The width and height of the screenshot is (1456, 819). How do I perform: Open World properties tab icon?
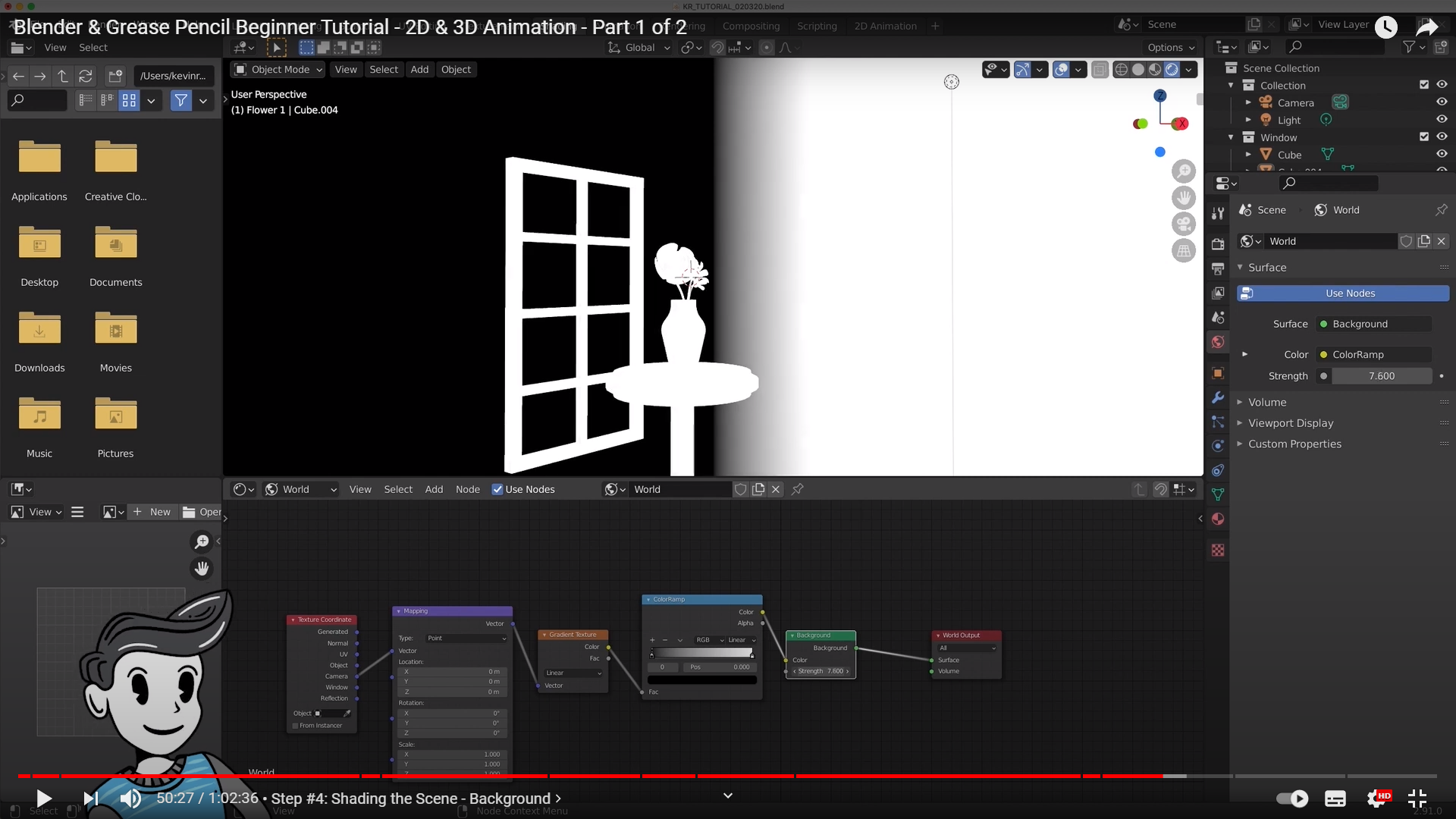point(1218,342)
